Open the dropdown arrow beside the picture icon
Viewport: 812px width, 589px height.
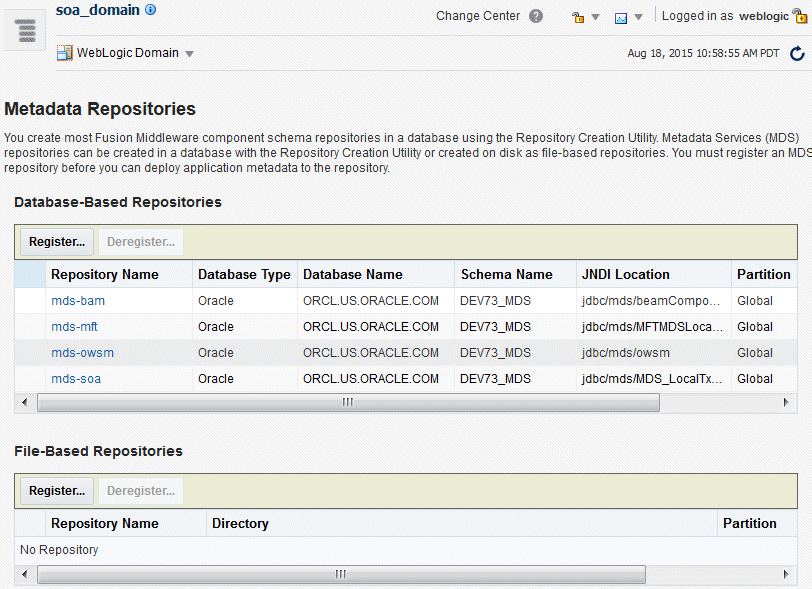[x=639, y=17]
